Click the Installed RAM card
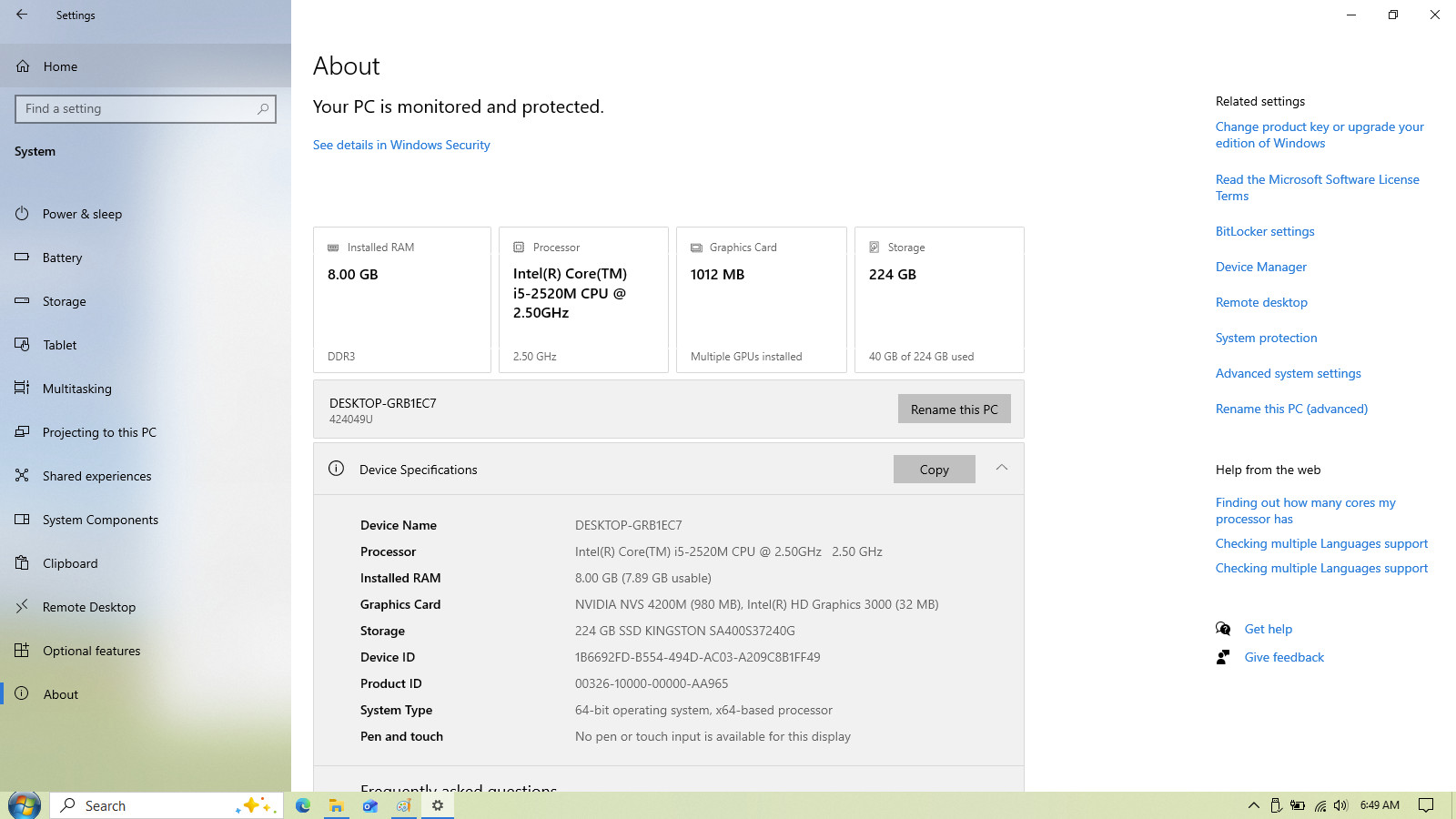Viewport: 1456px width, 819px height. [x=402, y=299]
